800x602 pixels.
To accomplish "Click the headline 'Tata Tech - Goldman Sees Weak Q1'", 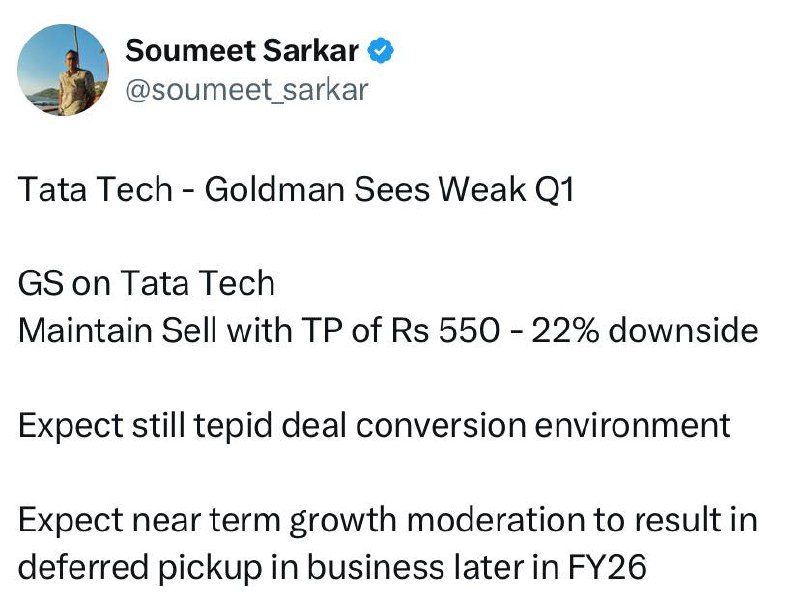I will (x=296, y=189).
